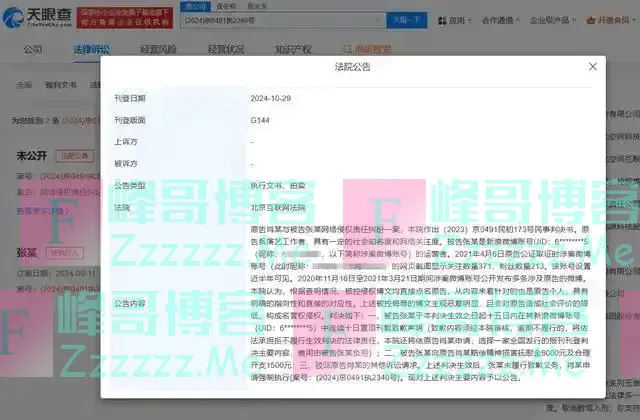
Task: Switch to the 知识产权 tab
Action: [293, 49]
